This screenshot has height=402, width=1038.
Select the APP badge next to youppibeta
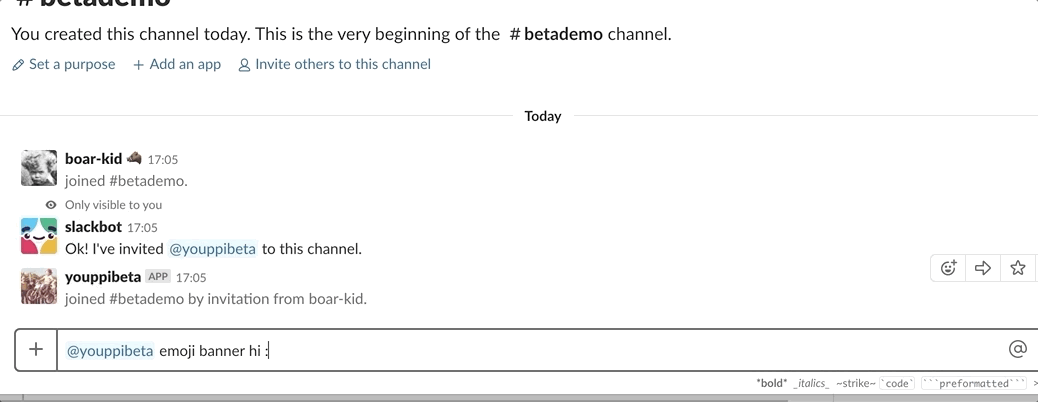pos(158,276)
